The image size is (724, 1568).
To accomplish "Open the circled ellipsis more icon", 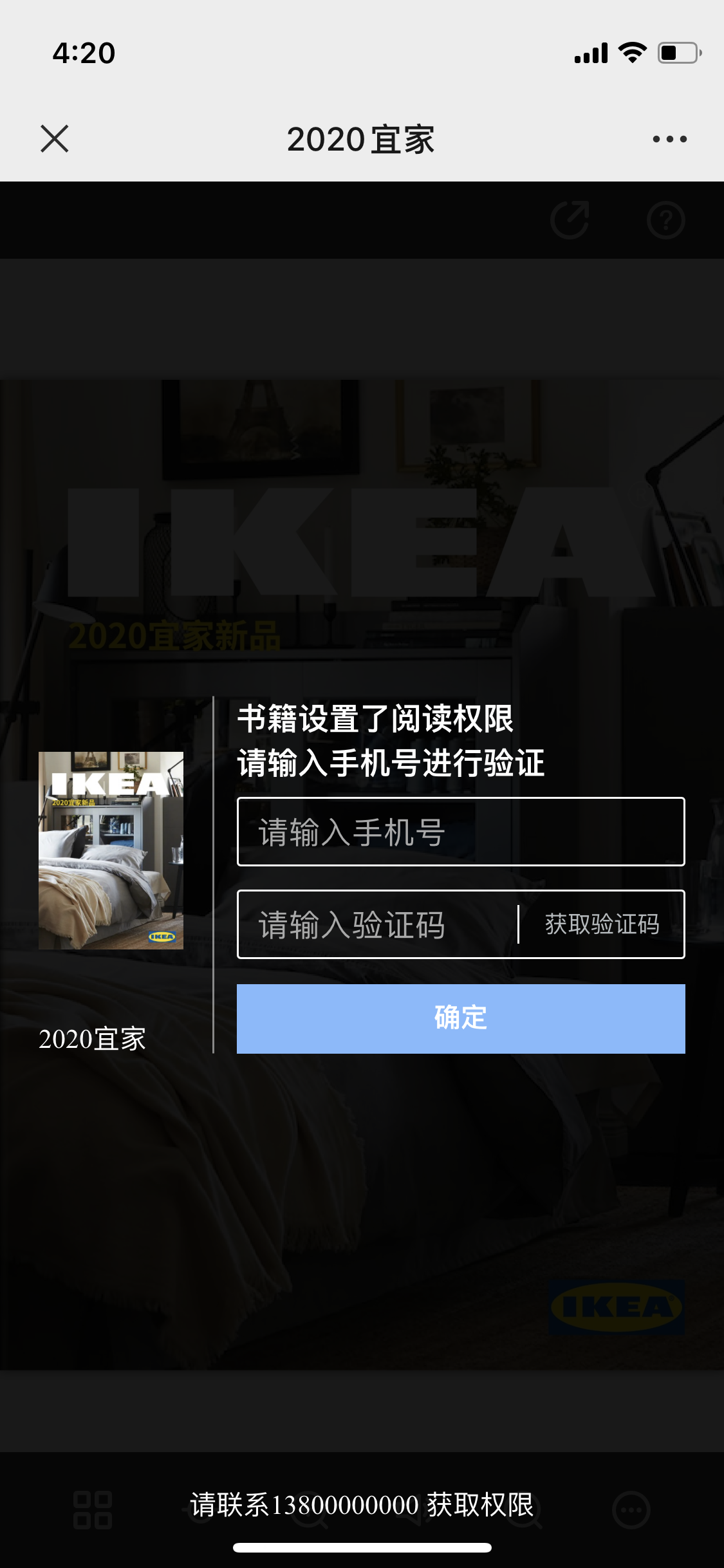I will [x=631, y=1509].
